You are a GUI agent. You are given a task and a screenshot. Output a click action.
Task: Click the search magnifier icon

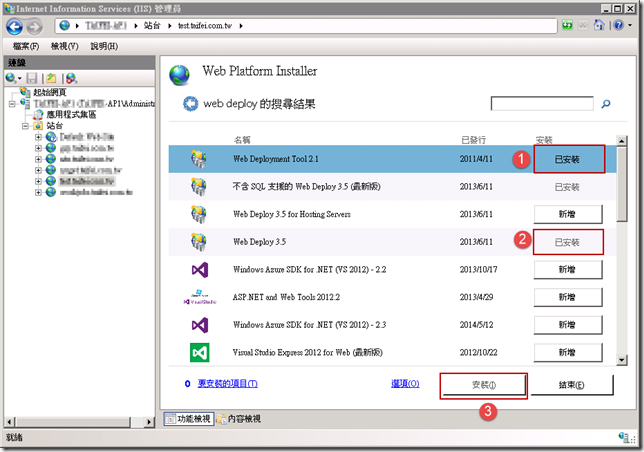[x=606, y=104]
